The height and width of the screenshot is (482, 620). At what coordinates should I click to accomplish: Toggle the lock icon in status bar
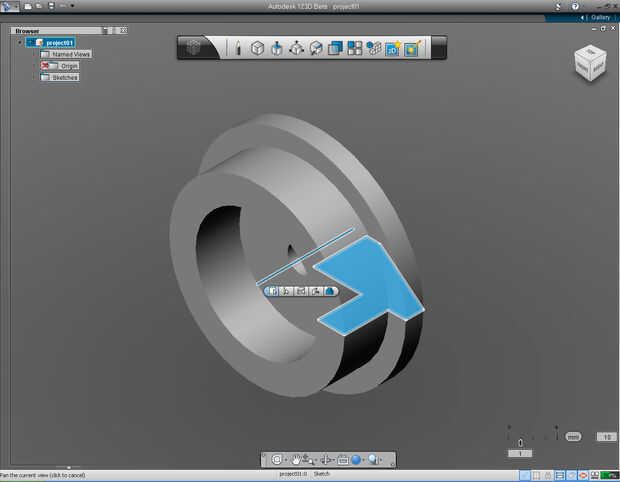tap(548, 475)
